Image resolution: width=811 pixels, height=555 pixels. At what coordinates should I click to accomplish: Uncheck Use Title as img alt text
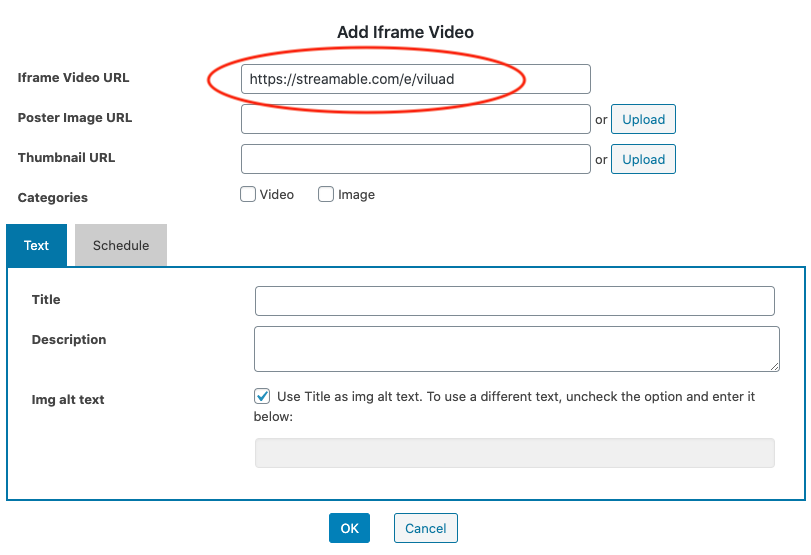[262, 396]
